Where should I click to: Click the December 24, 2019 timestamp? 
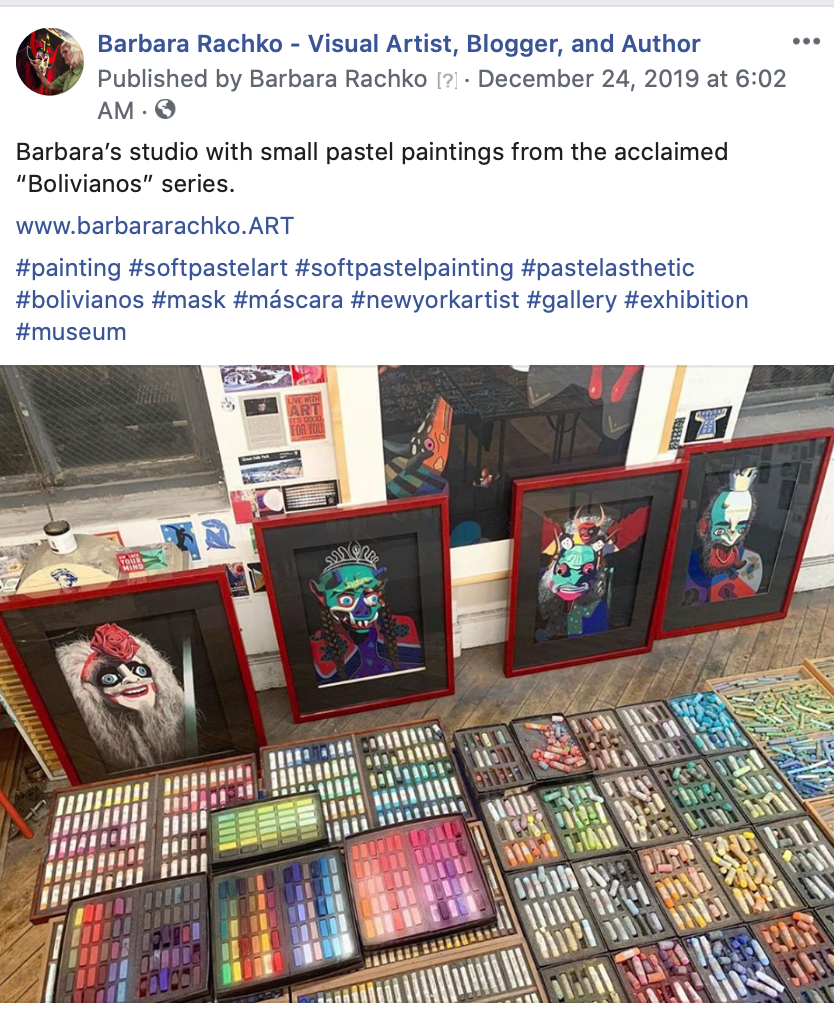[x=632, y=79]
